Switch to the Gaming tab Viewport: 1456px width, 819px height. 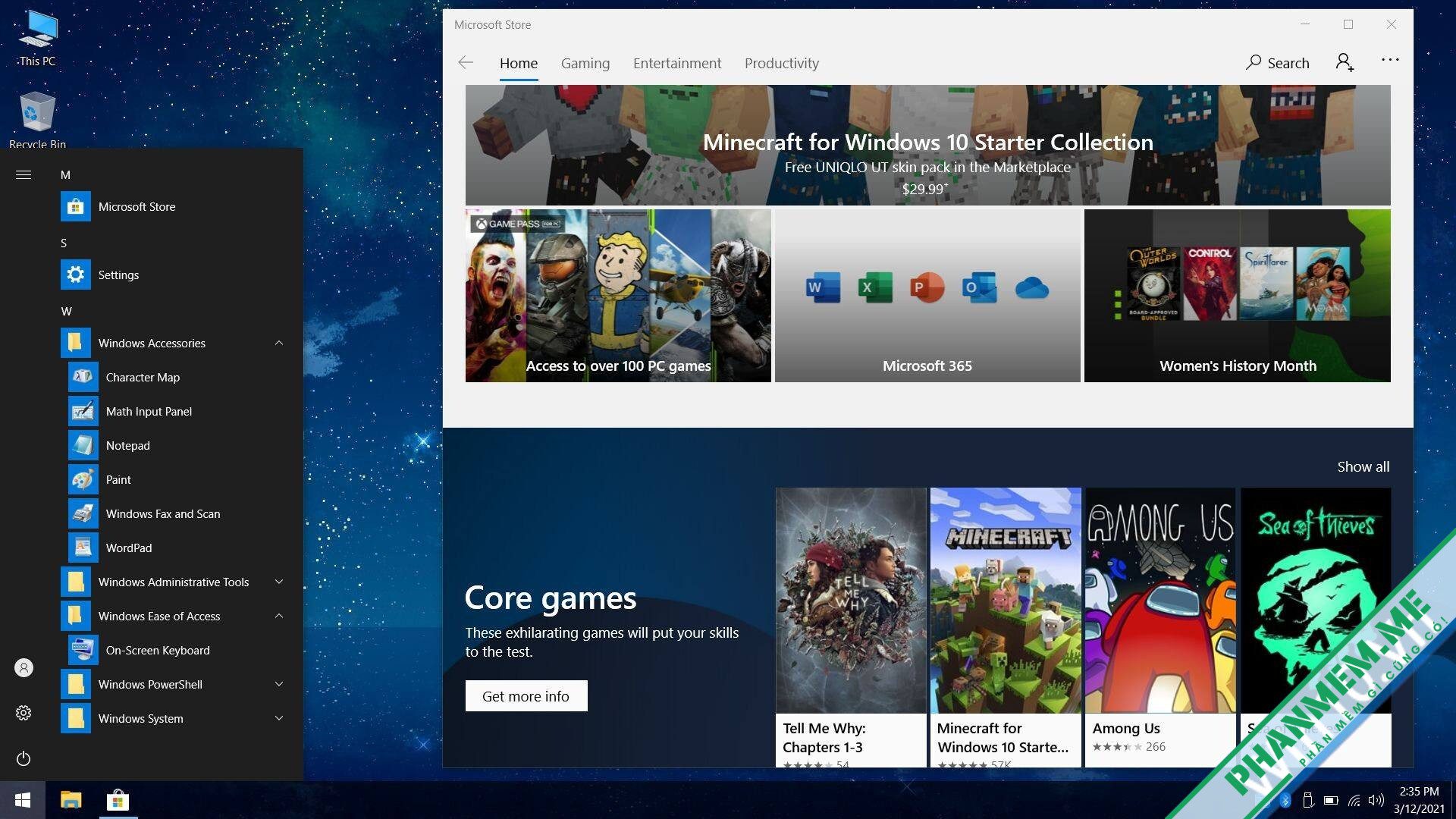[x=585, y=64]
